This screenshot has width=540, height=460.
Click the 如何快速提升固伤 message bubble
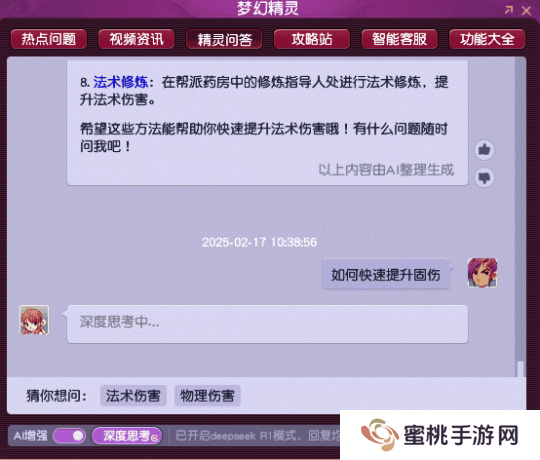point(386,275)
